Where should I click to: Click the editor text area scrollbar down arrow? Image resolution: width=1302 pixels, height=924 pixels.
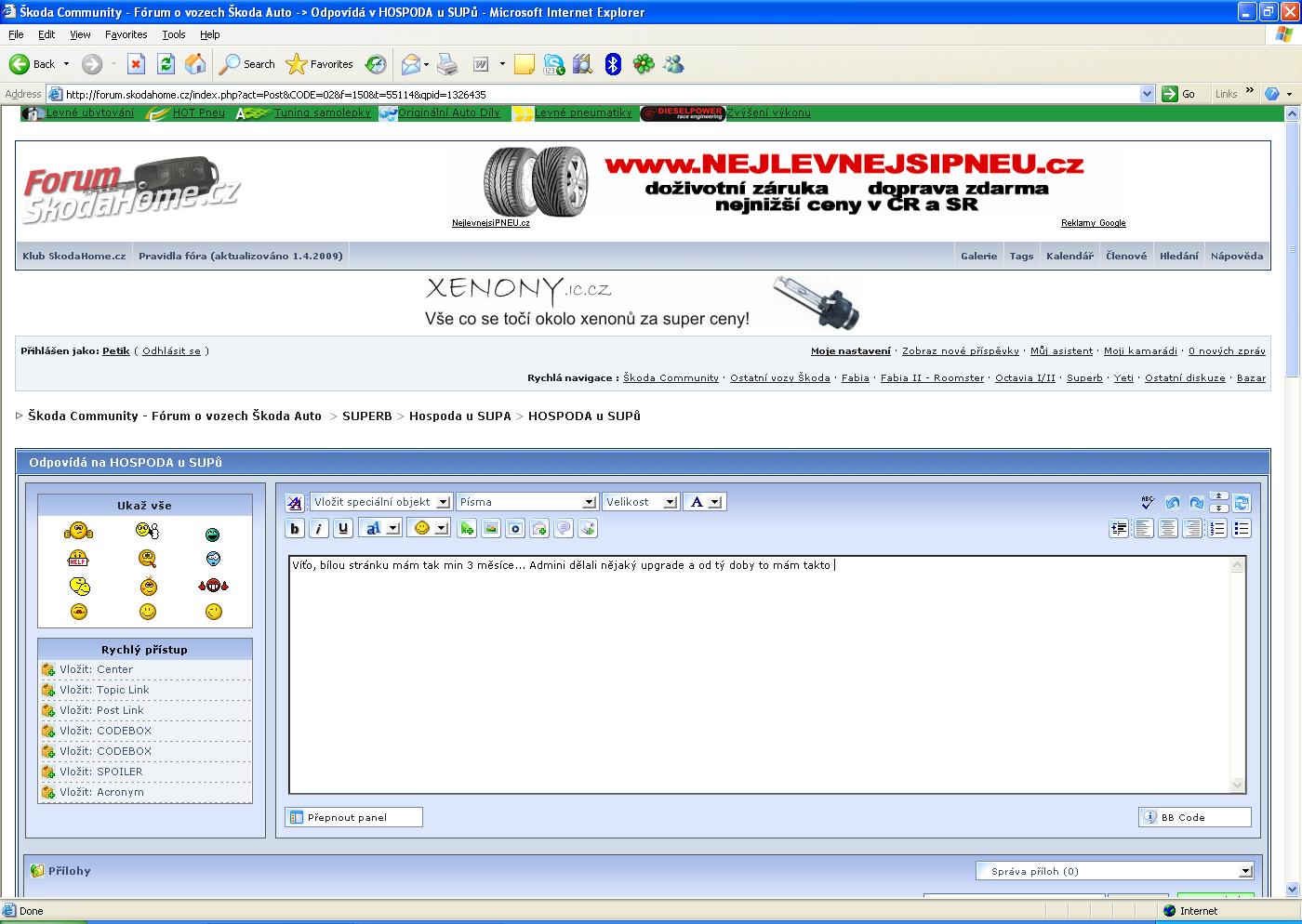1237,785
